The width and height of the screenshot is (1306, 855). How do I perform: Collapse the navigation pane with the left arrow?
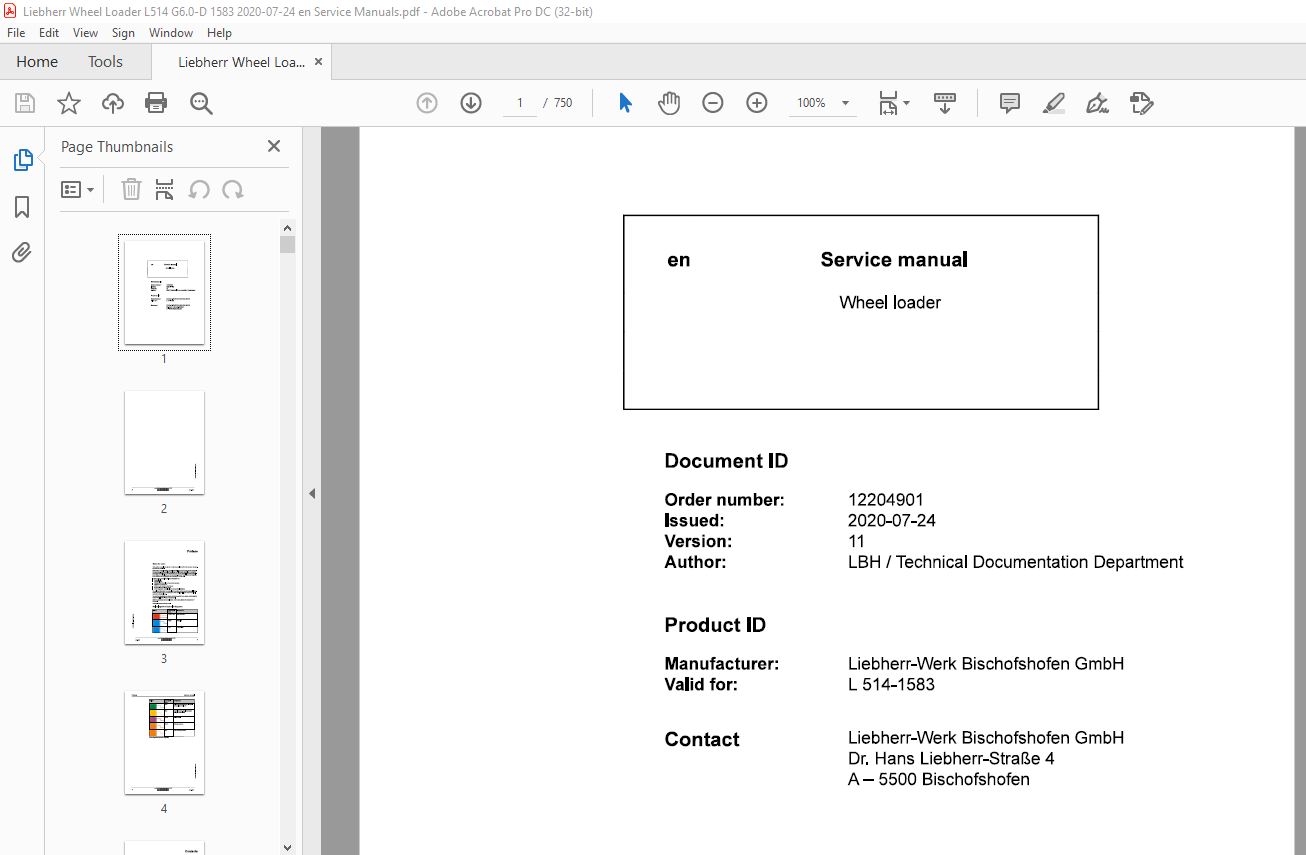(x=311, y=493)
